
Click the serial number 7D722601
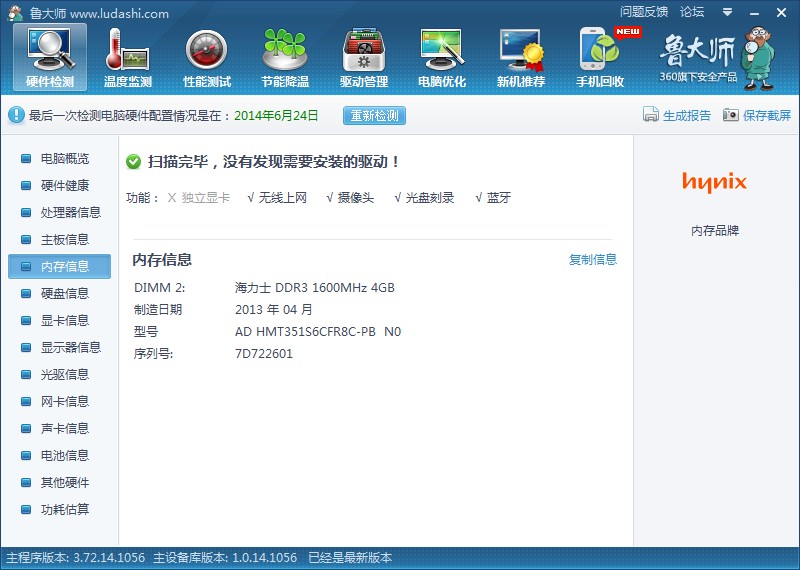pyautogui.click(x=264, y=354)
